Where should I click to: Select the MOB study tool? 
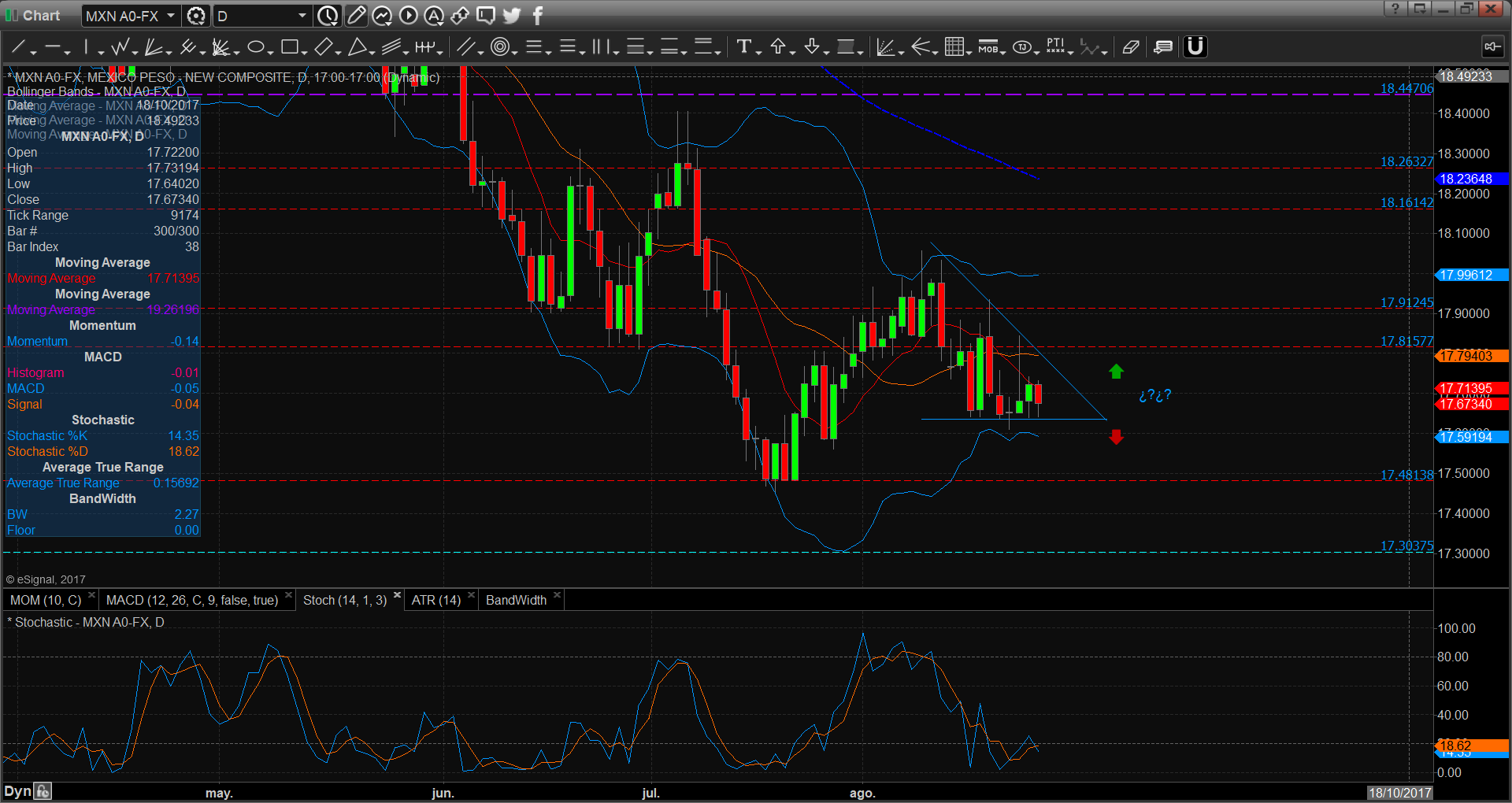coord(988,47)
